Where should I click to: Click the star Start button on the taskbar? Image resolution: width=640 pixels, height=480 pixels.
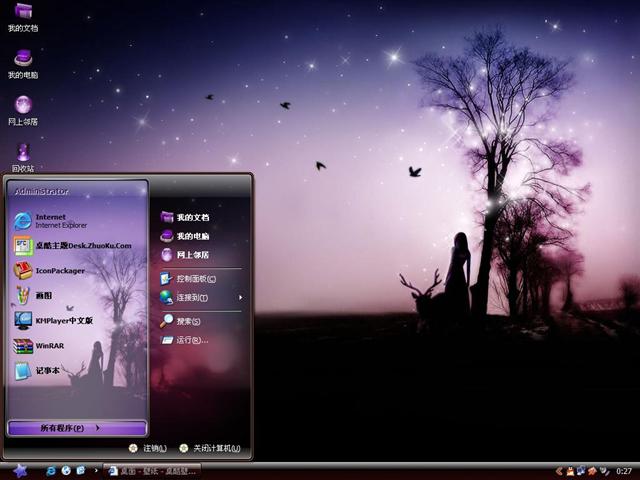pos(18,470)
